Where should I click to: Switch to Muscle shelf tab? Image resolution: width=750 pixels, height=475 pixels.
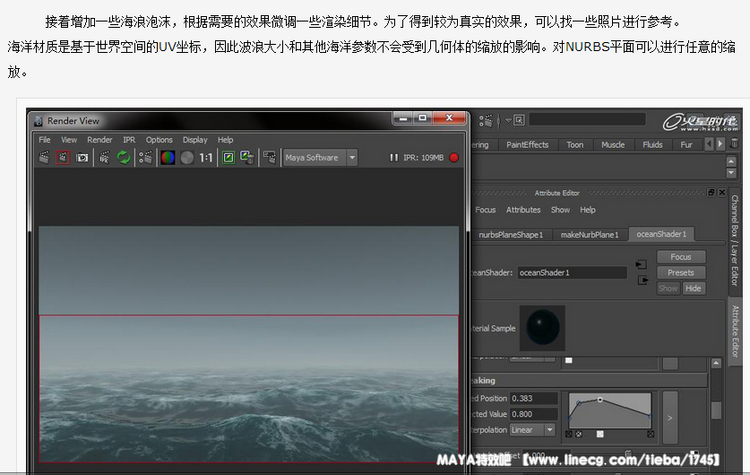pos(613,144)
